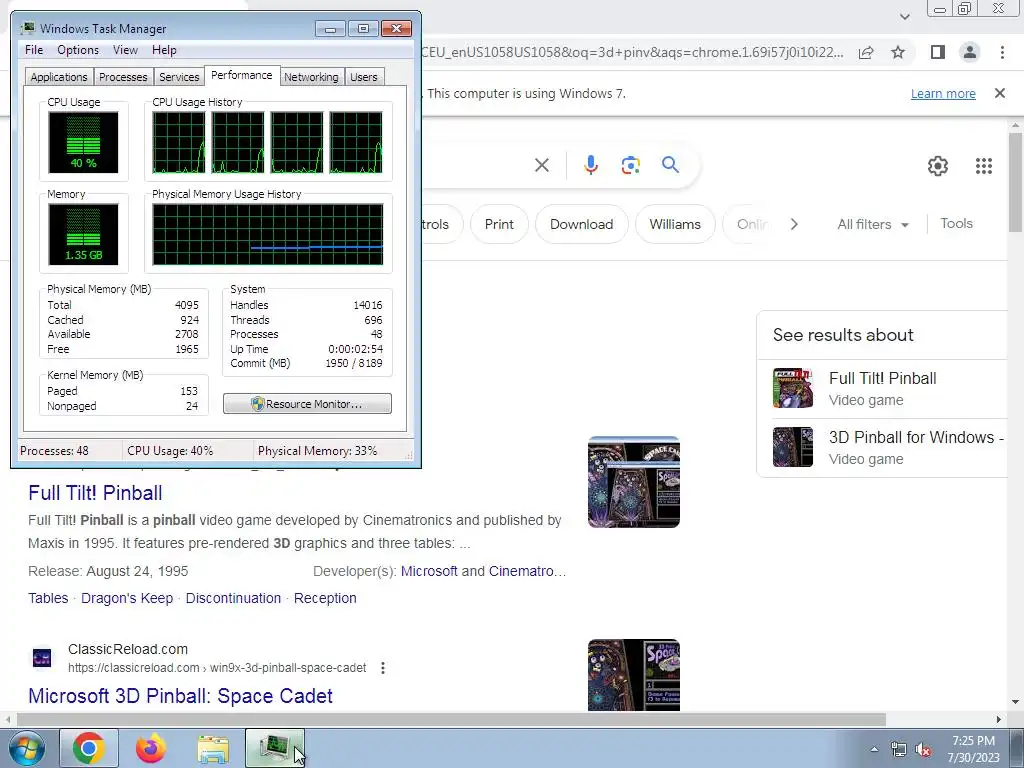Image resolution: width=1024 pixels, height=768 pixels.
Task: Click the Learn more link in infobar
Action: tap(943, 93)
